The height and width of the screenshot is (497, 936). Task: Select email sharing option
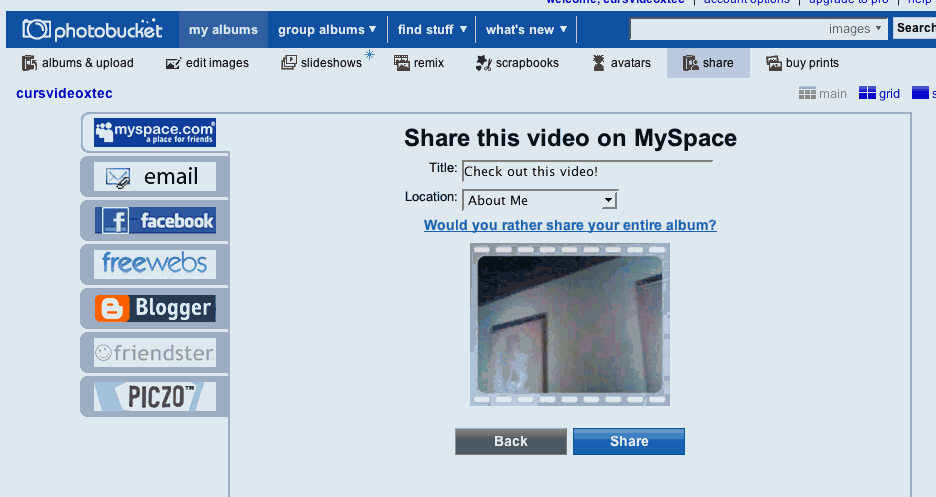pos(155,177)
